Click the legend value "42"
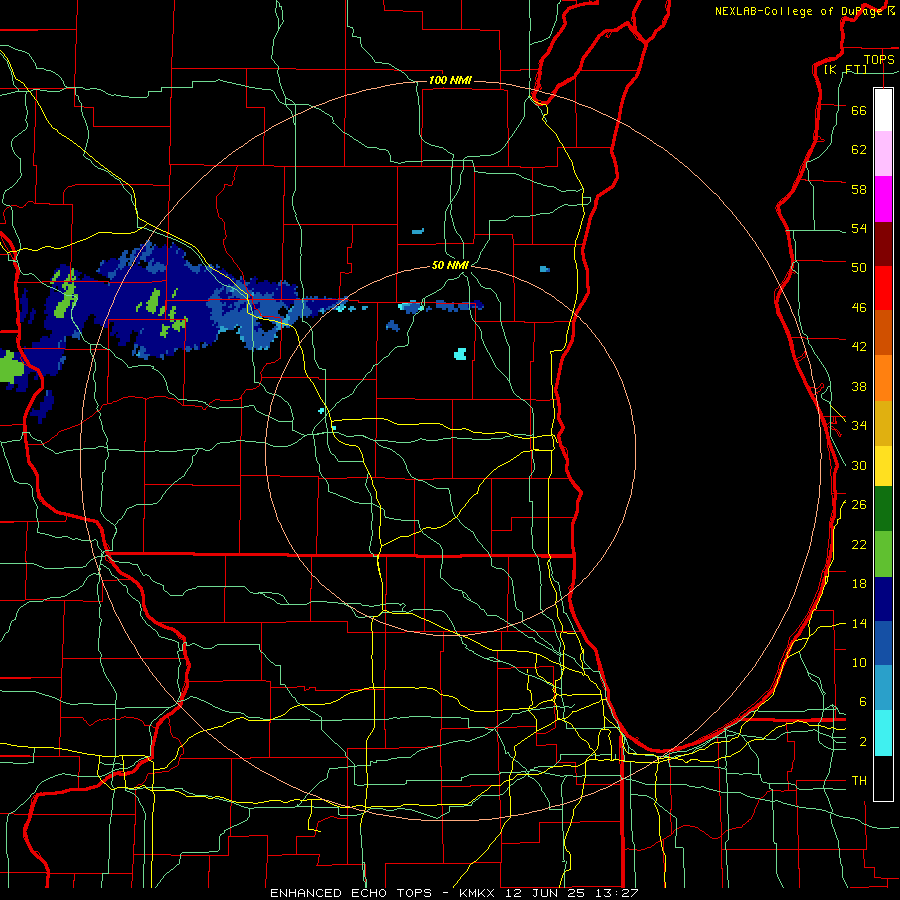Image resolution: width=900 pixels, height=900 pixels. [859, 346]
